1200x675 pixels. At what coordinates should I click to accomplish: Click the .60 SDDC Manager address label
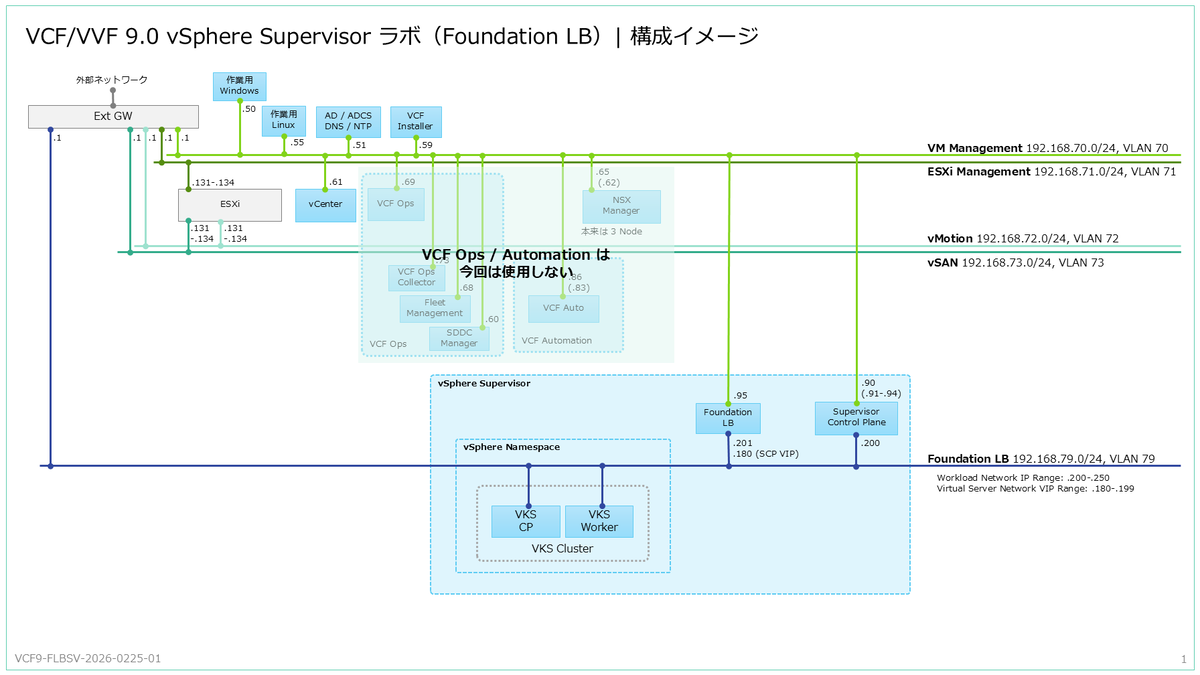coord(491,319)
